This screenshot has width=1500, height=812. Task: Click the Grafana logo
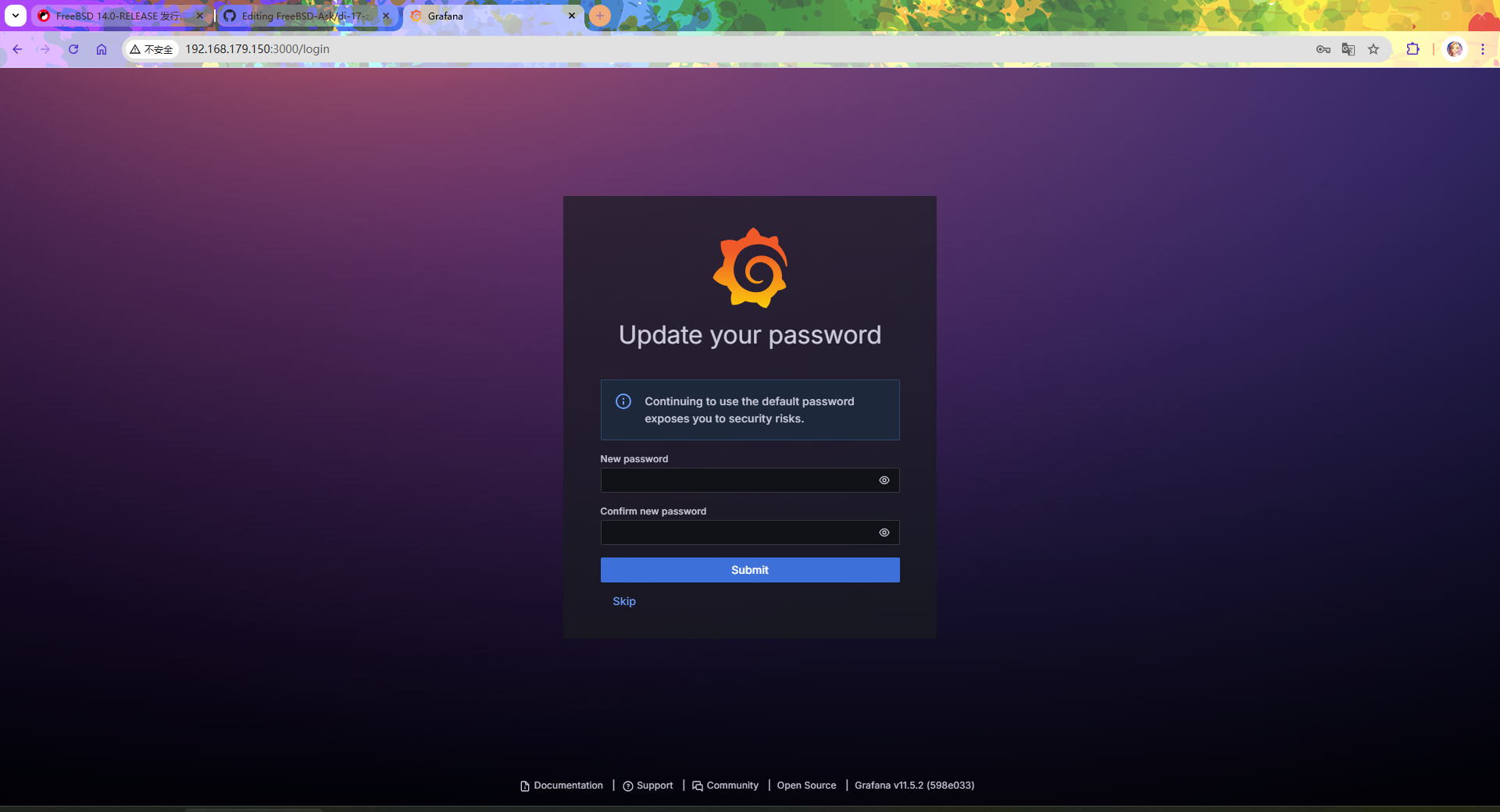tap(750, 268)
